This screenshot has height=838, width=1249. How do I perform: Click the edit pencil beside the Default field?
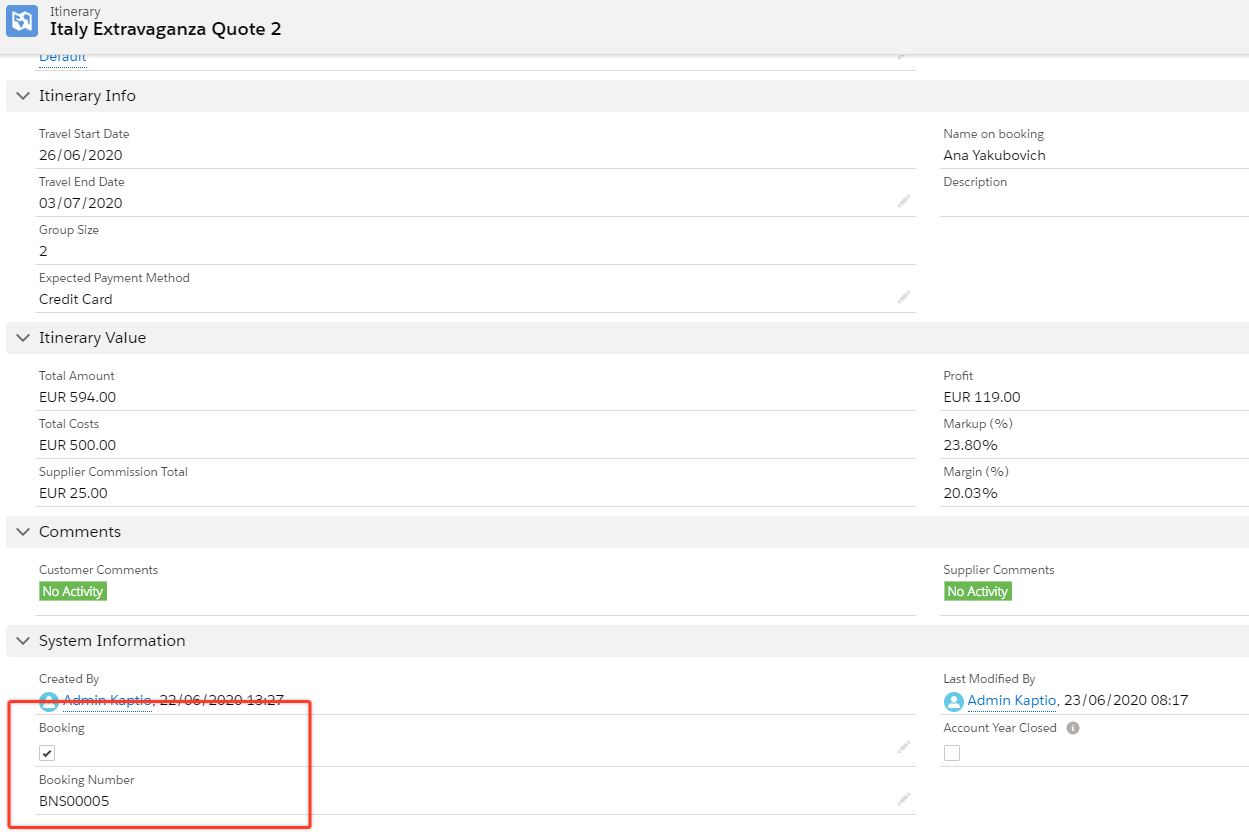(x=903, y=56)
